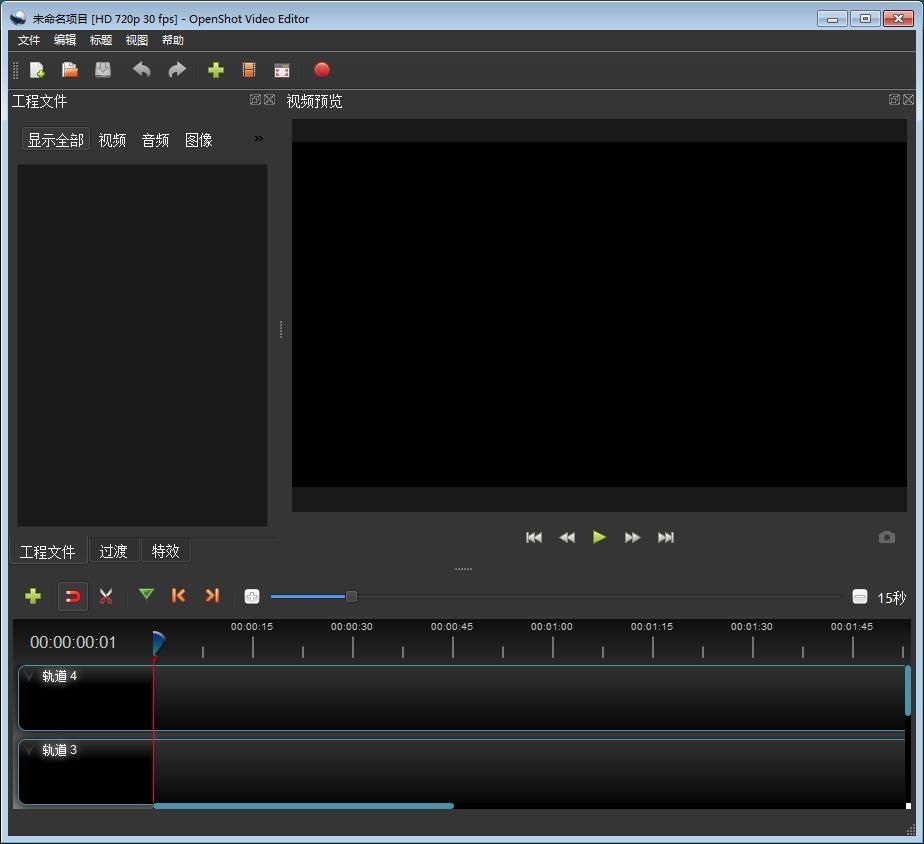924x844 pixels.
Task: Create a new project
Action: [x=37, y=70]
